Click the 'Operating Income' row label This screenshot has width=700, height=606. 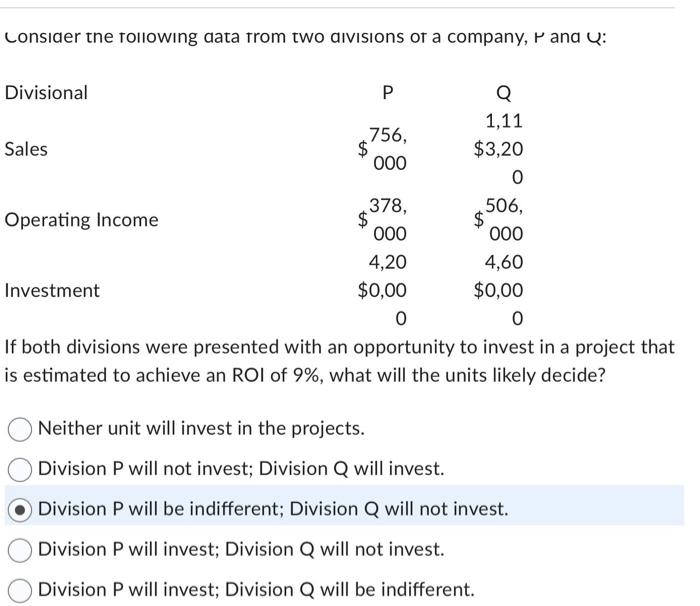tap(81, 220)
